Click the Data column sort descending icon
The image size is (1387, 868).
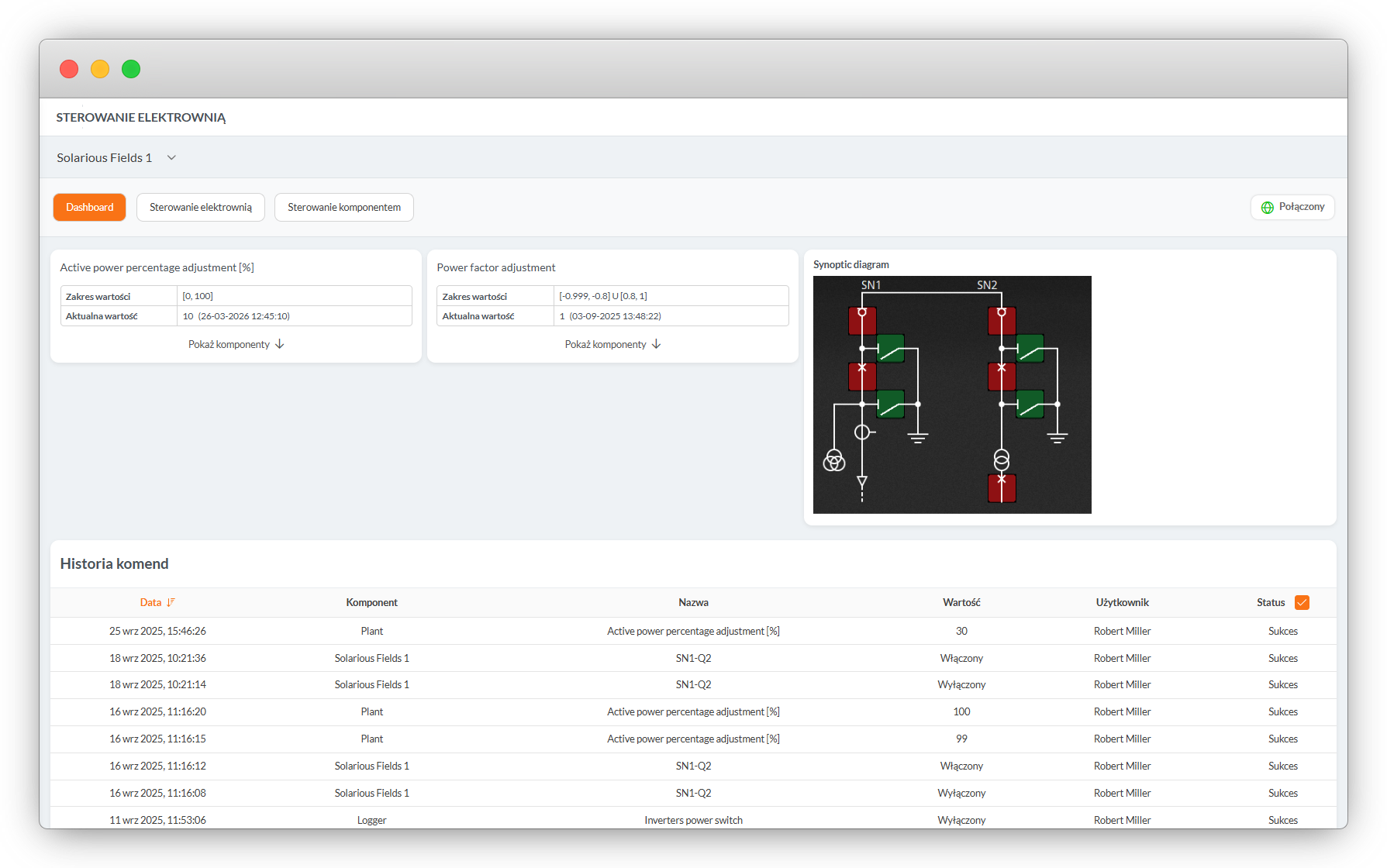point(171,603)
